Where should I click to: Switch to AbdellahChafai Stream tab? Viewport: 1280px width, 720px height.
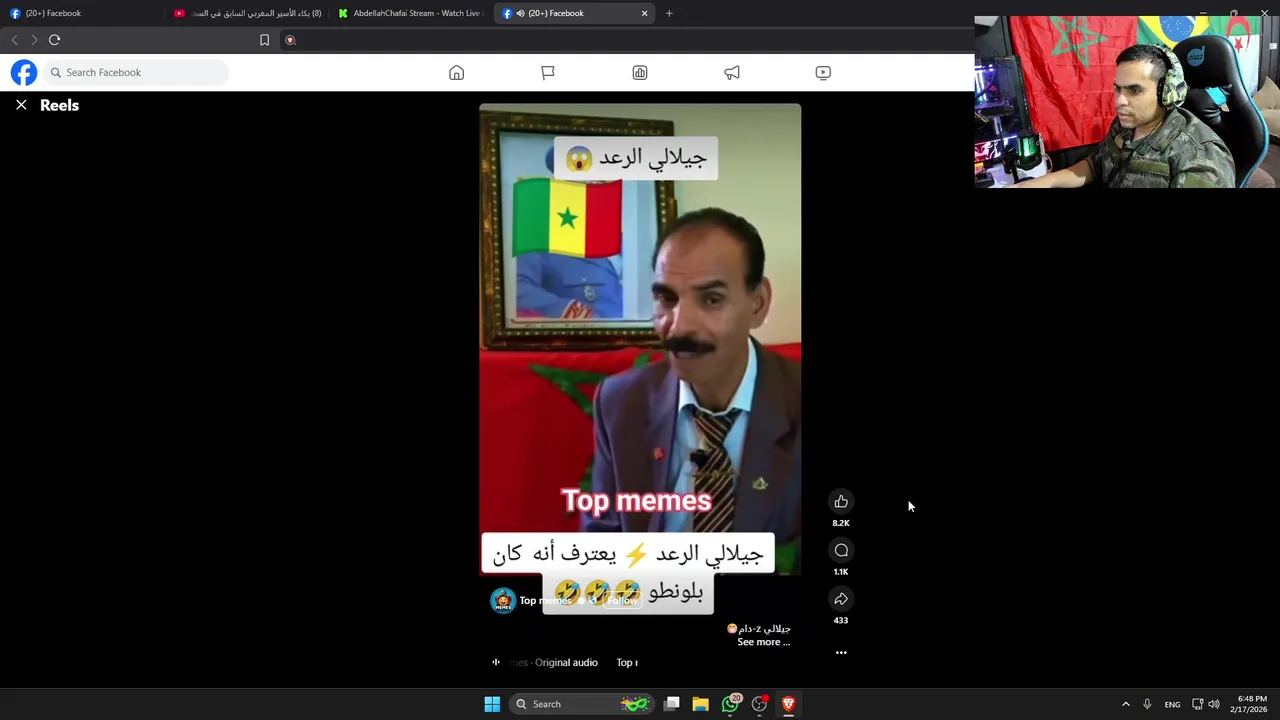tap(410, 13)
